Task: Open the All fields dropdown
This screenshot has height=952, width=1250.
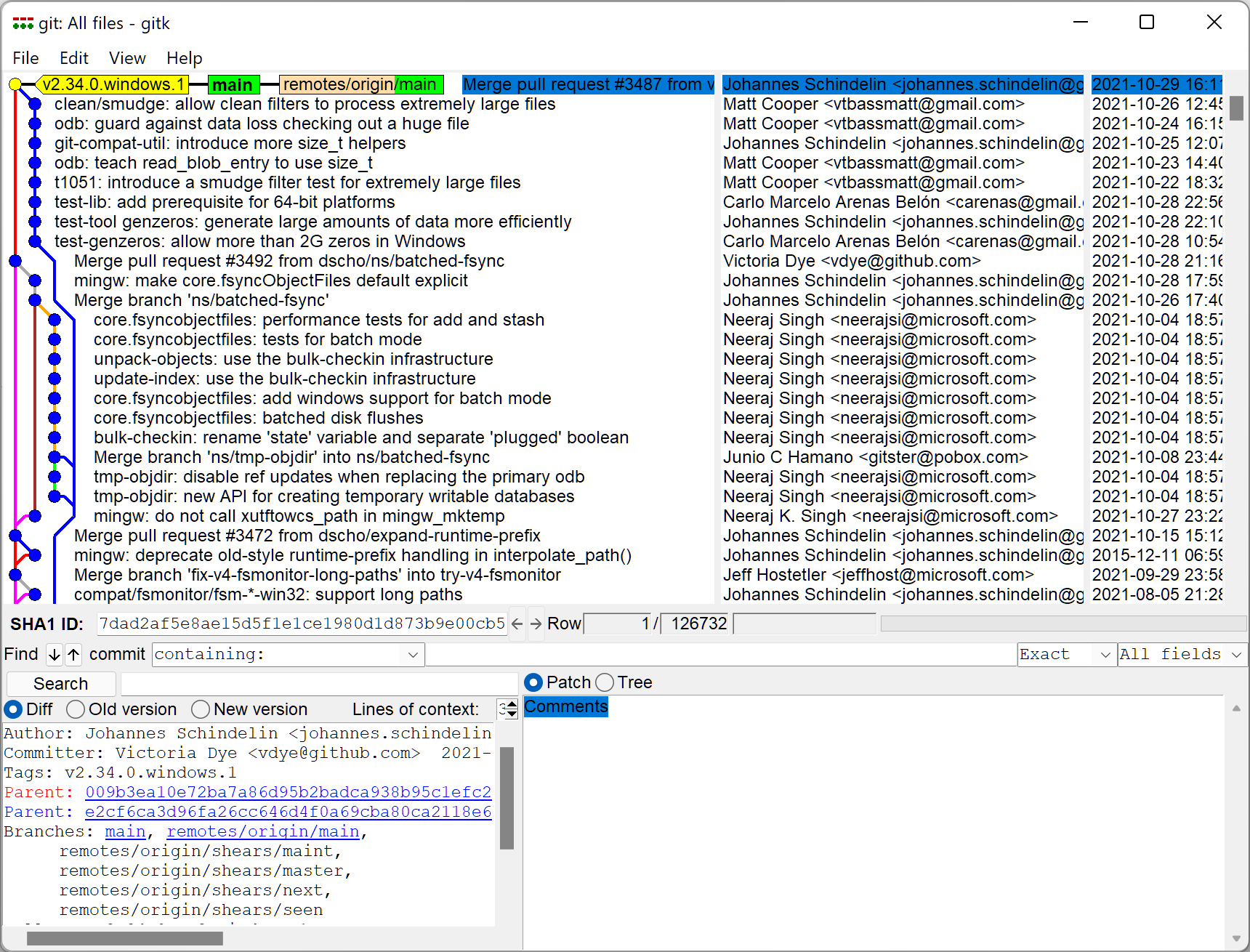Action: tap(1238, 654)
